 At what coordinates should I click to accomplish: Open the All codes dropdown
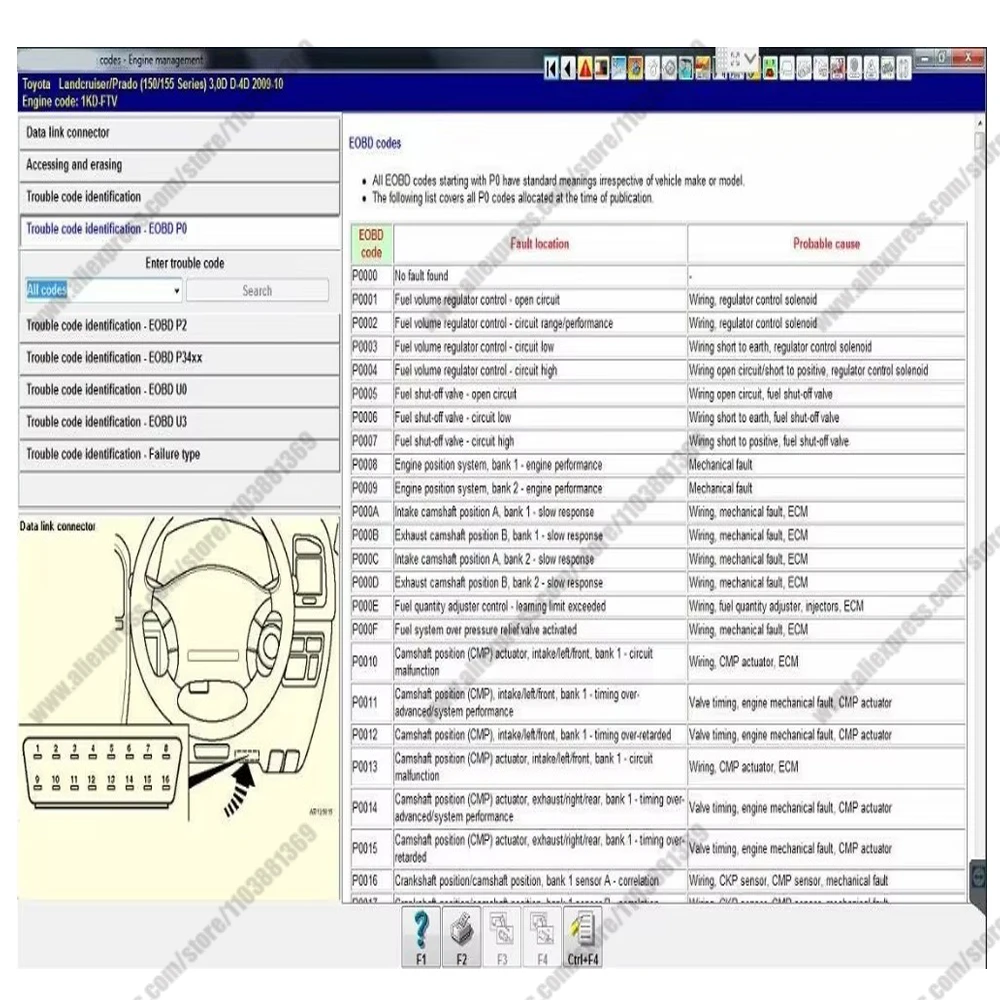104,291
